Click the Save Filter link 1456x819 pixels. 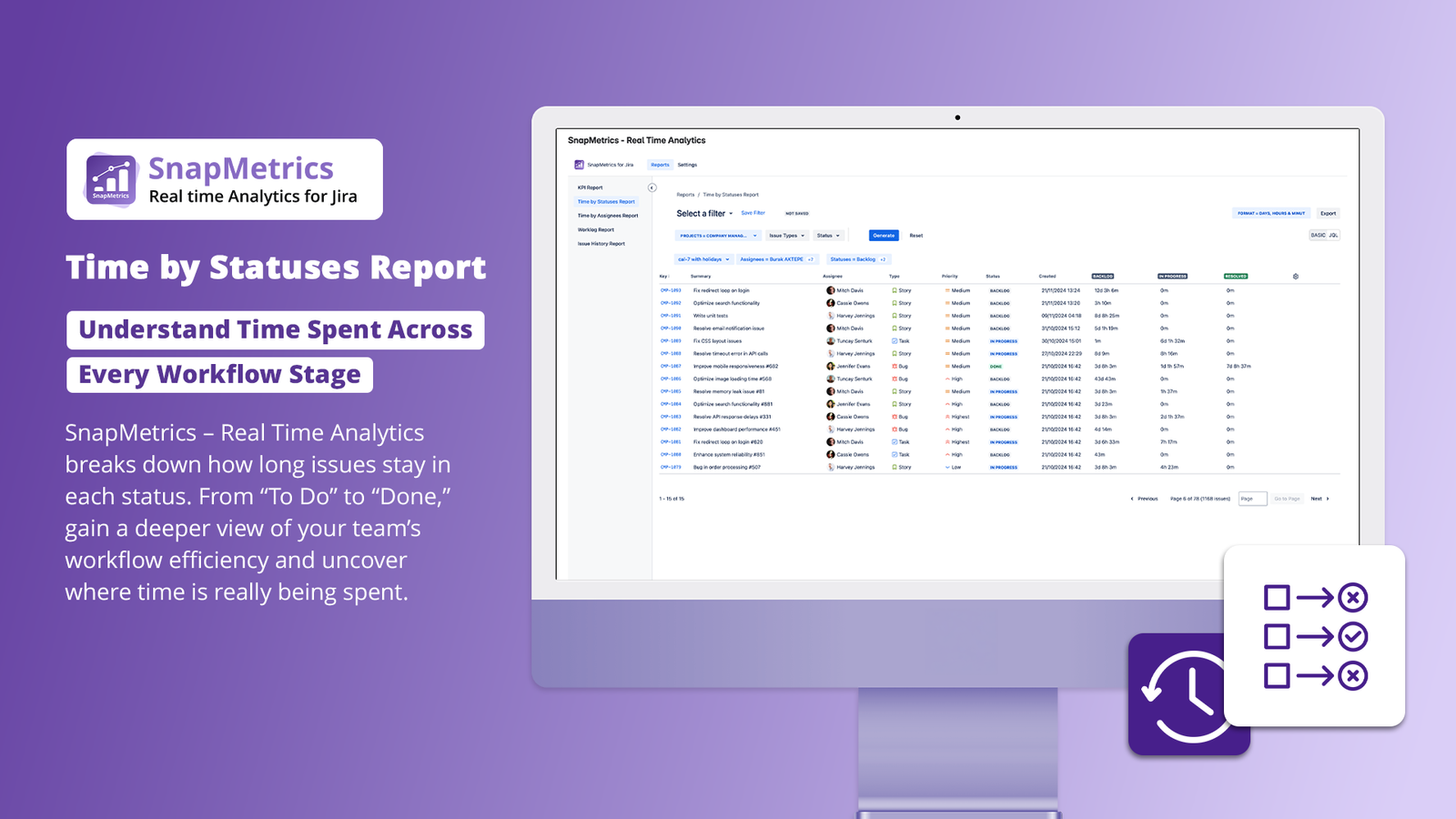[x=753, y=213]
